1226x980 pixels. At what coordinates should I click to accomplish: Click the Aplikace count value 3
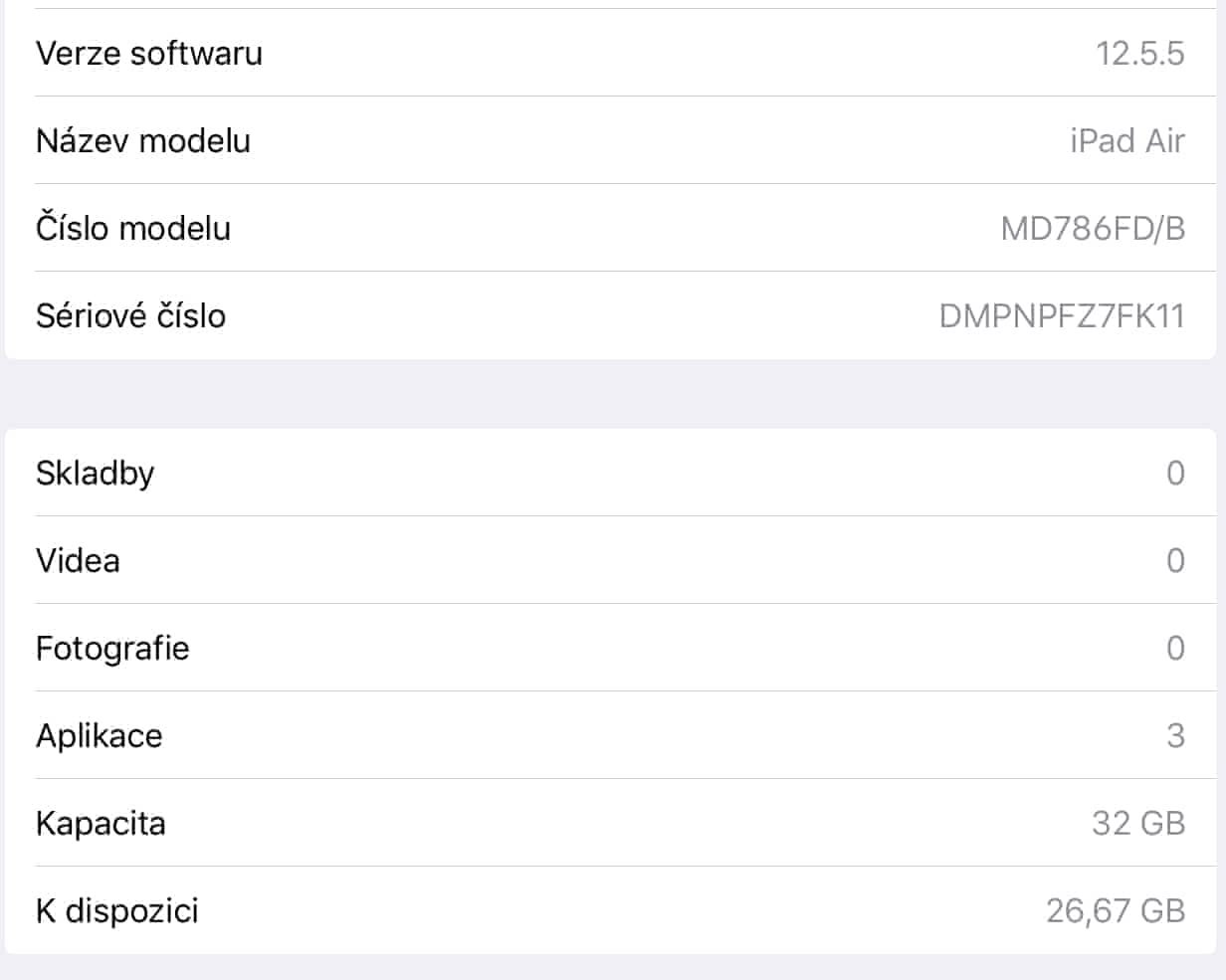pyautogui.click(x=1175, y=735)
